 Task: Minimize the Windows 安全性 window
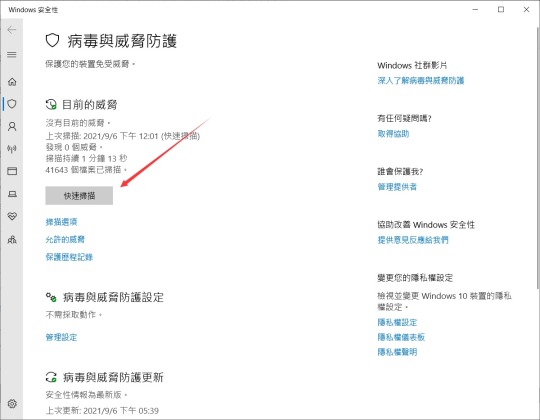(x=475, y=9)
